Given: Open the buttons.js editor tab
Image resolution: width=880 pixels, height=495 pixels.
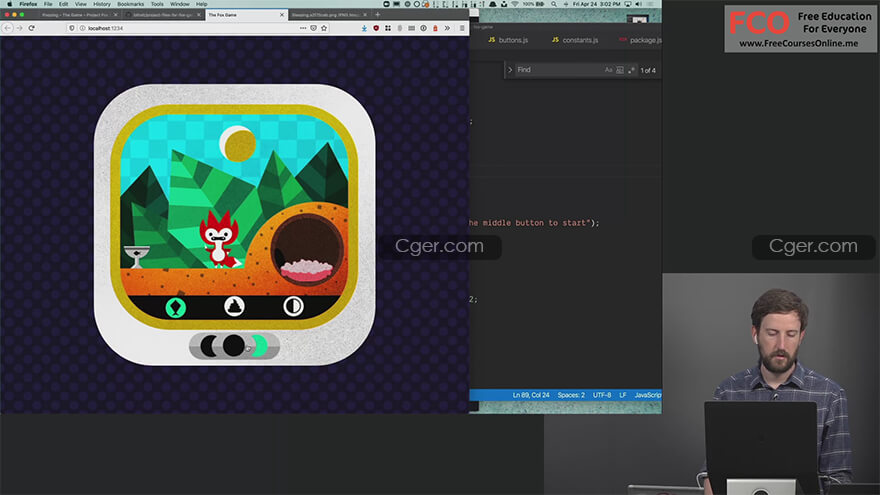Looking at the screenshot, I should 508,40.
